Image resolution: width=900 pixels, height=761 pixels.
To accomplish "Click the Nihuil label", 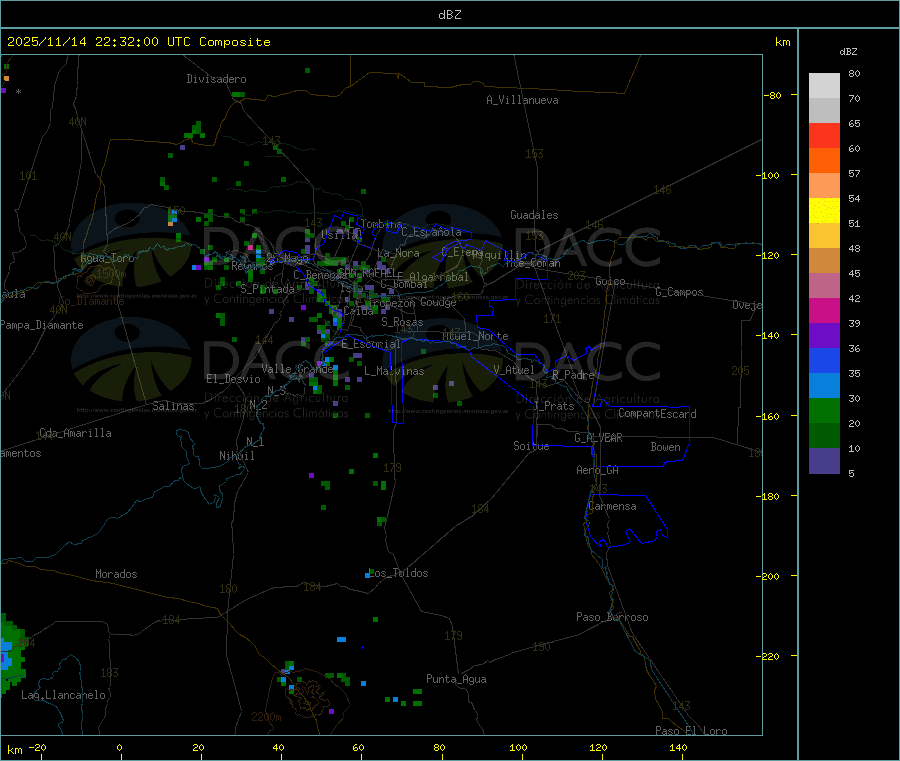I will 236,456.
